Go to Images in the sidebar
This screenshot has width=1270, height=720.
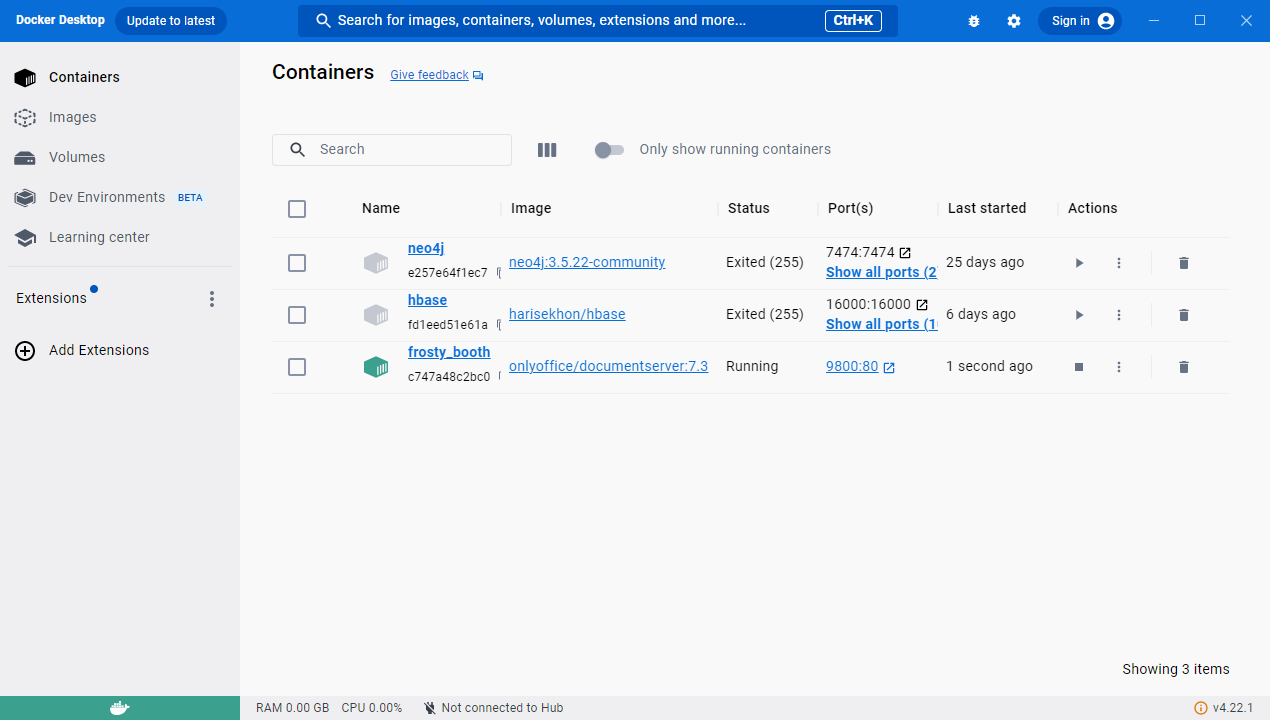(72, 117)
